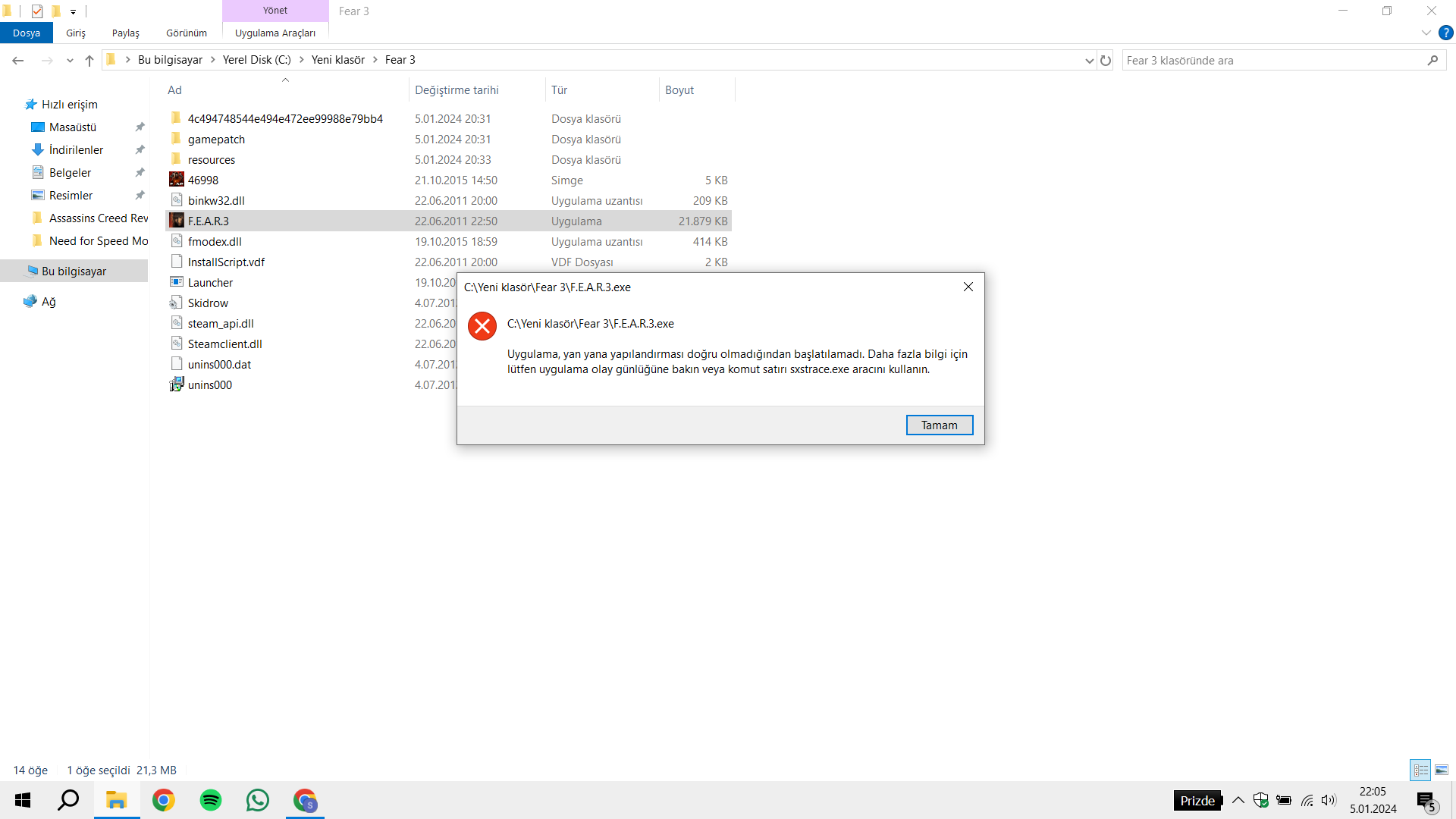The height and width of the screenshot is (819, 1456).
Task: Expand the ribbon with chevron arrow
Action: 1426,33
